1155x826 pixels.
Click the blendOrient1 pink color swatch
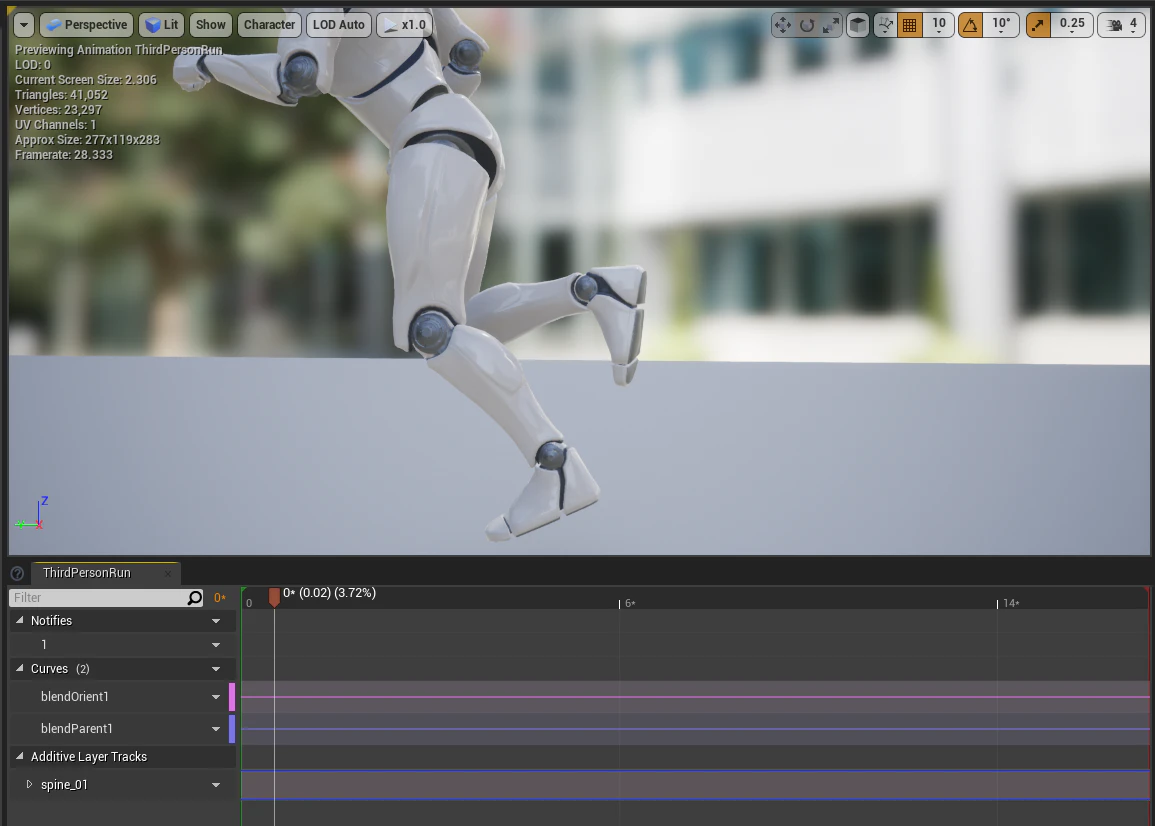pyautogui.click(x=232, y=697)
